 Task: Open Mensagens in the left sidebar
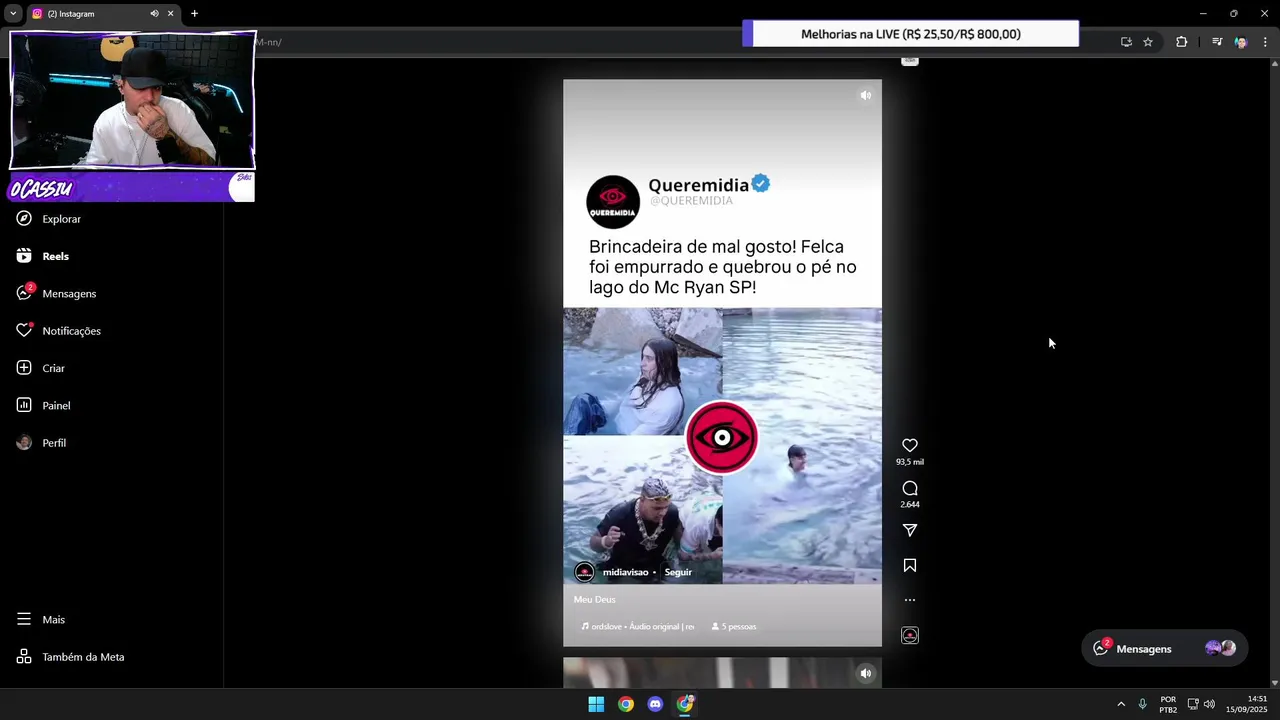point(56,293)
